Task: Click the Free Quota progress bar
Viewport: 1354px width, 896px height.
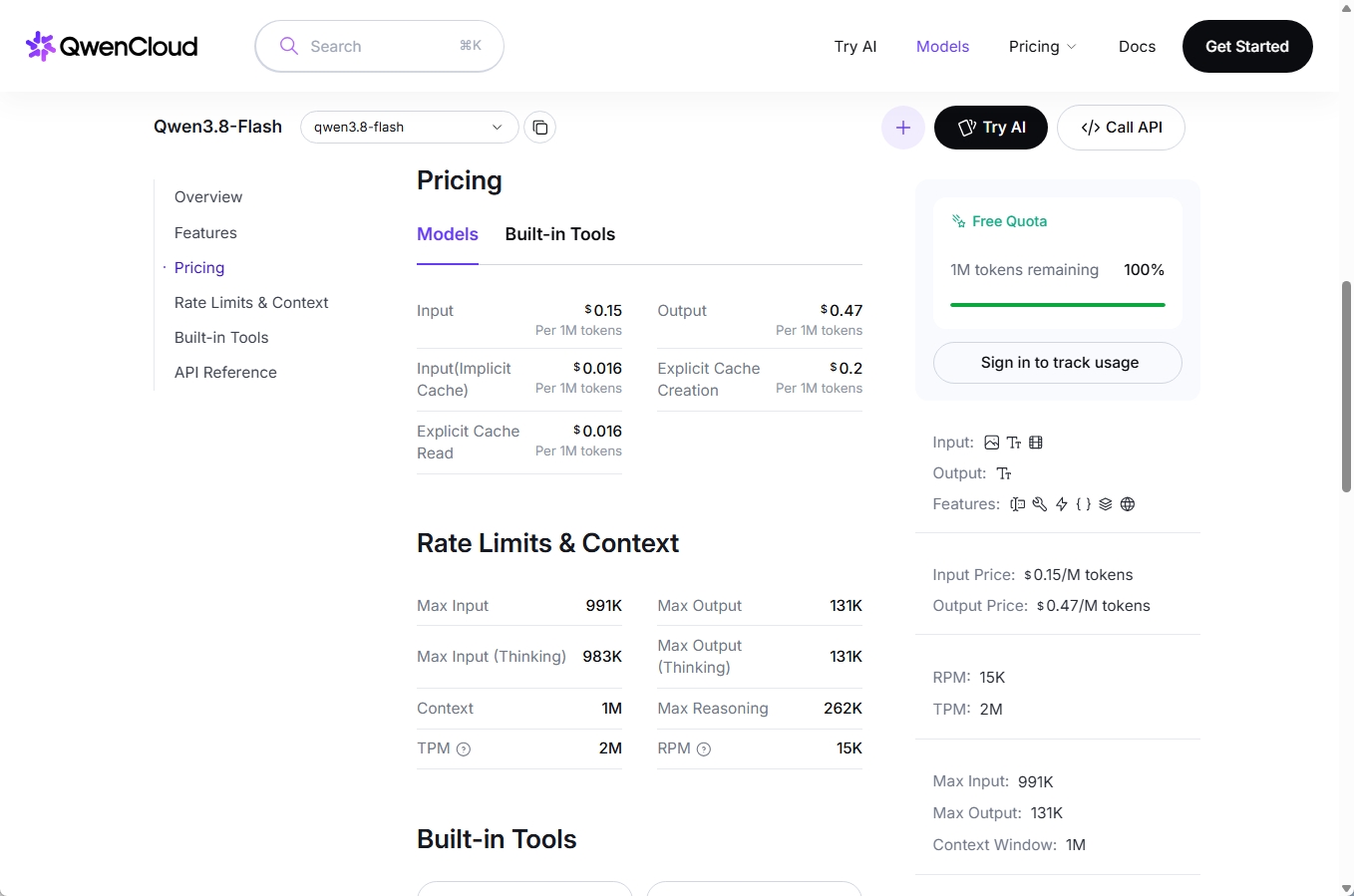Action: [x=1058, y=305]
